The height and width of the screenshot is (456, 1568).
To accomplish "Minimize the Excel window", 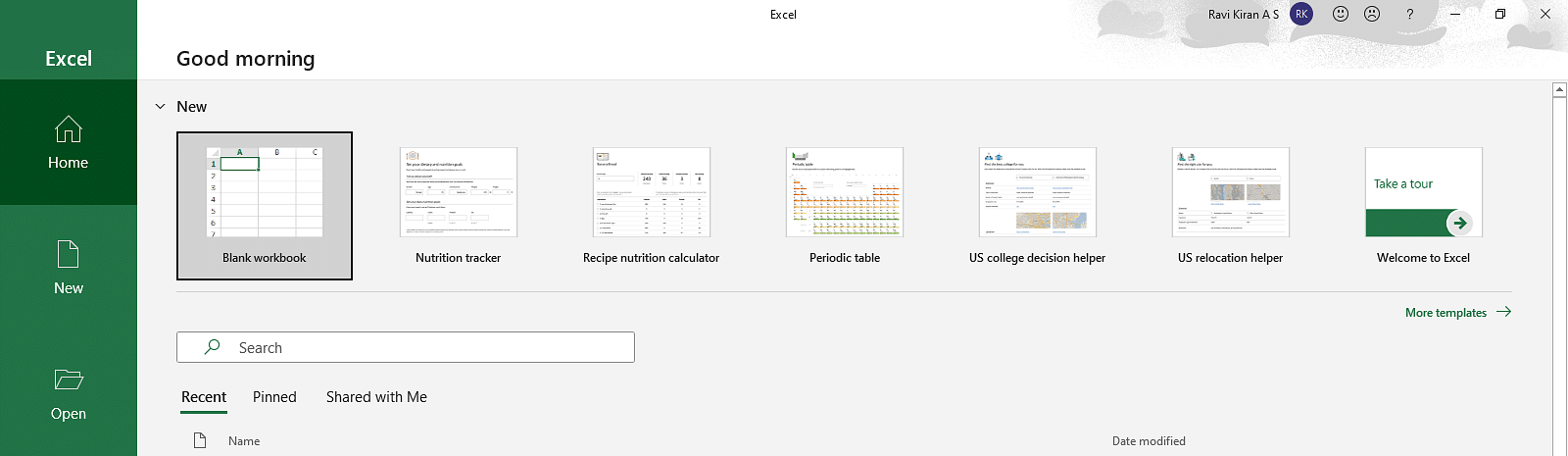I will pyautogui.click(x=1455, y=14).
